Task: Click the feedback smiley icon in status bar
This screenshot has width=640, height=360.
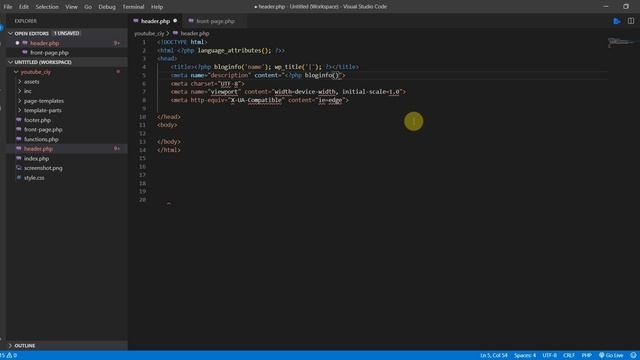Action: click(x=633, y=355)
